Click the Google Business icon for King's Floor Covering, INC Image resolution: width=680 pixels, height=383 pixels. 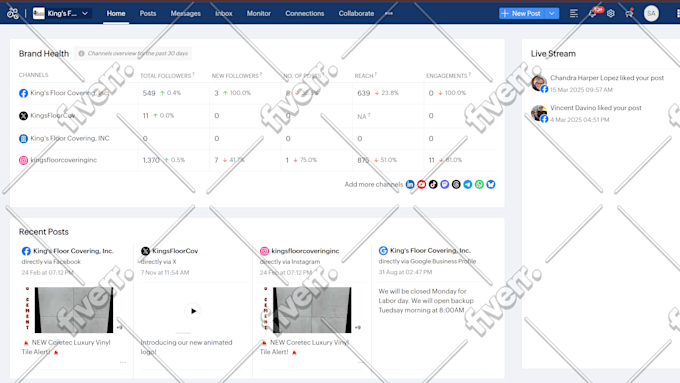click(23, 138)
